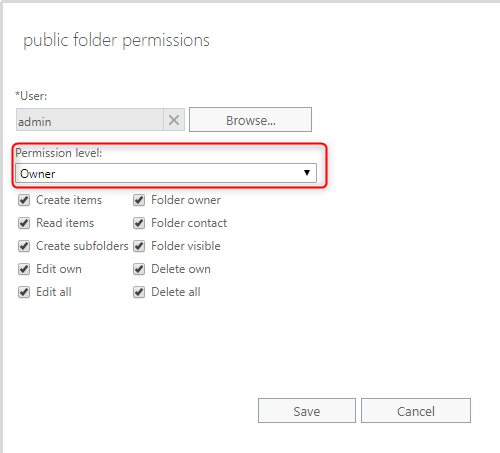Save the public folder permissions
This screenshot has height=453, width=500.
pyautogui.click(x=307, y=410)
